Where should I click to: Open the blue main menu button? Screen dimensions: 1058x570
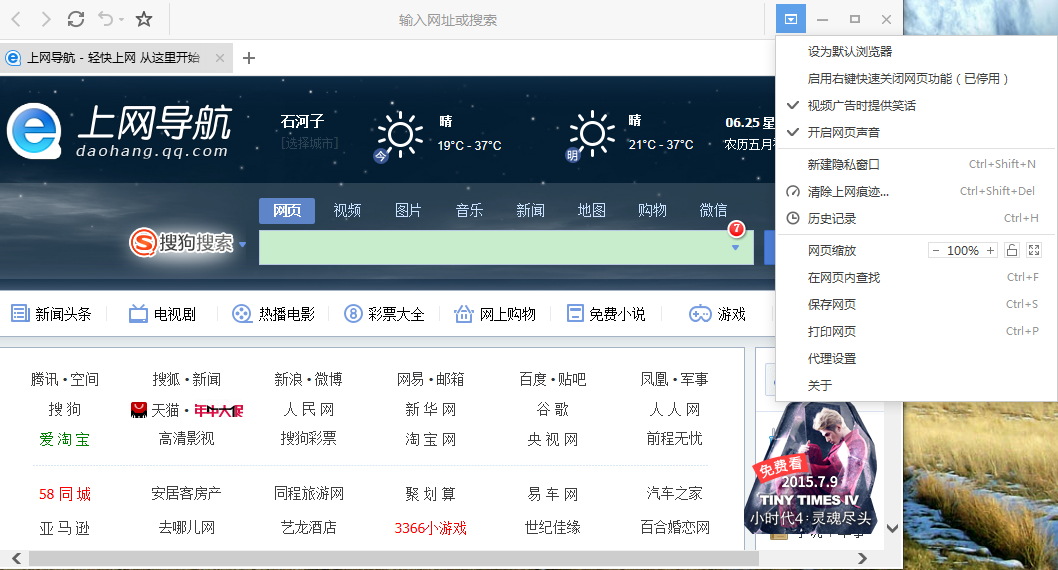point(791,19)
